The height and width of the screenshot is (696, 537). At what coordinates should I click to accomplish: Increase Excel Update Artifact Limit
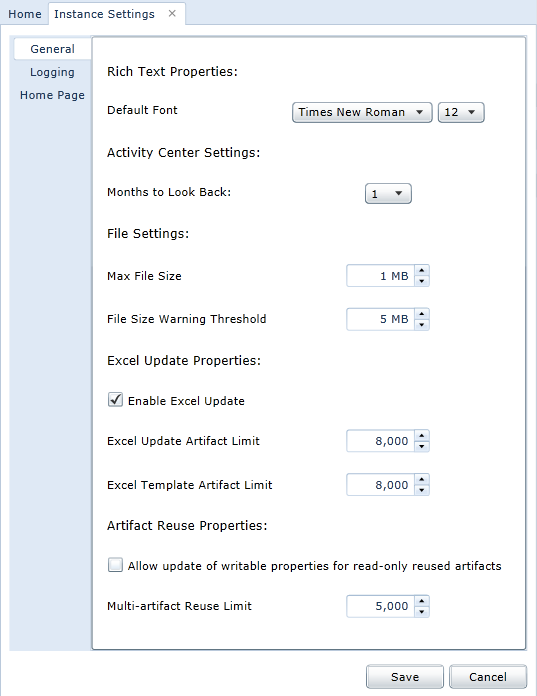pyautogui.click(x=422, y=435)
